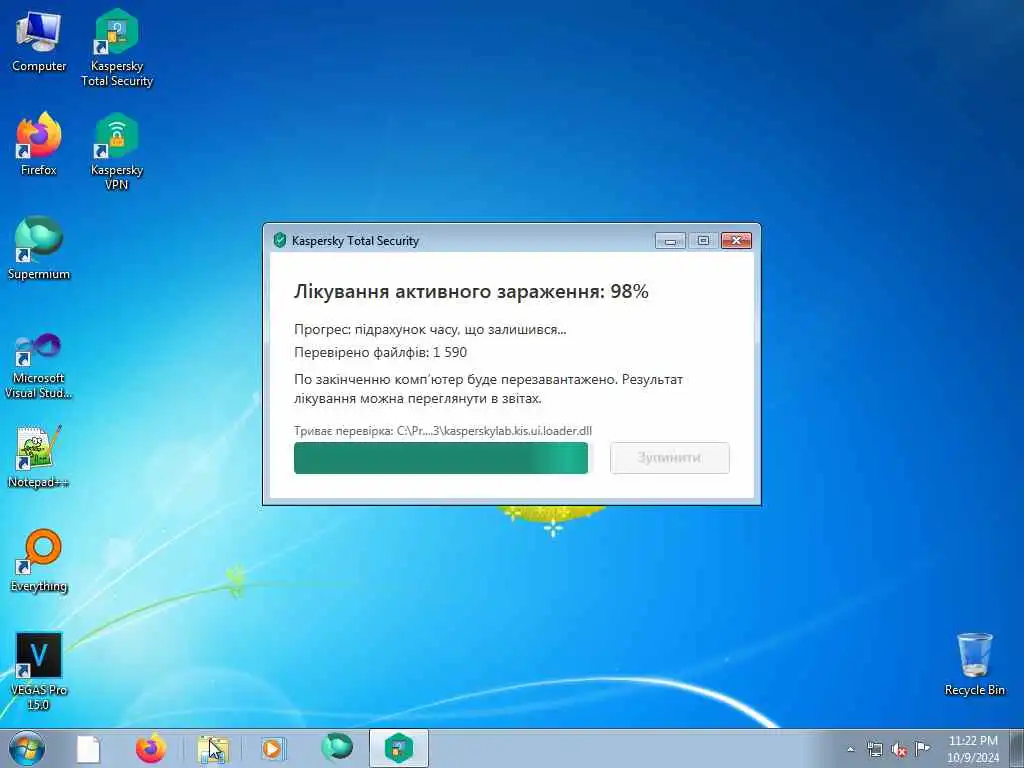Select the Everything search desktop shortcut
The width and height of the screenshot is (1024, 768).
tap(39, 560)
